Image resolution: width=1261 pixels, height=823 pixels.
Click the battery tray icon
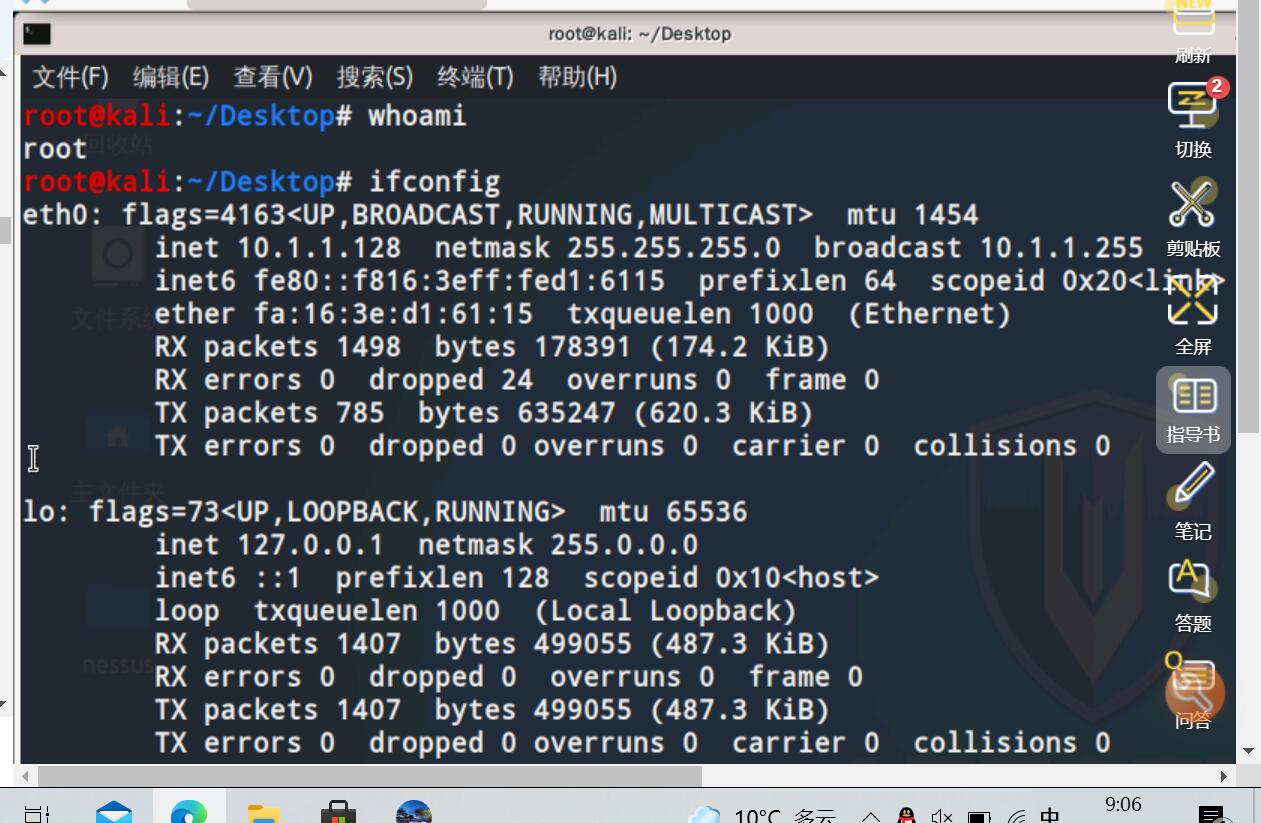[979, 817]
